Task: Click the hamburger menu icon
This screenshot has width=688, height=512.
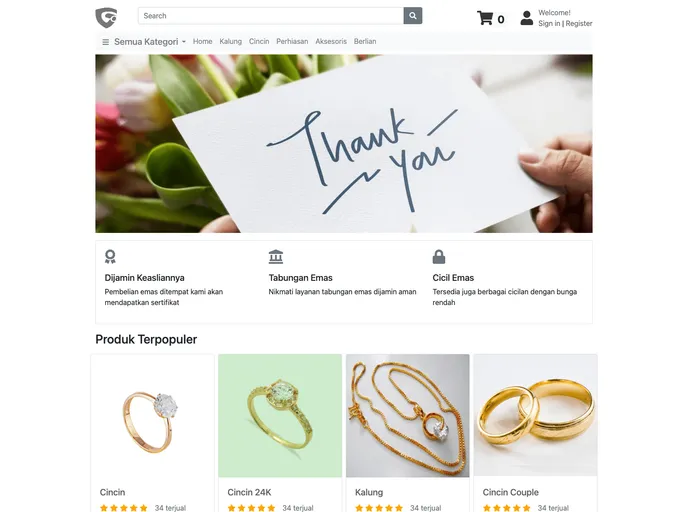Action: [x=105, y=42]
